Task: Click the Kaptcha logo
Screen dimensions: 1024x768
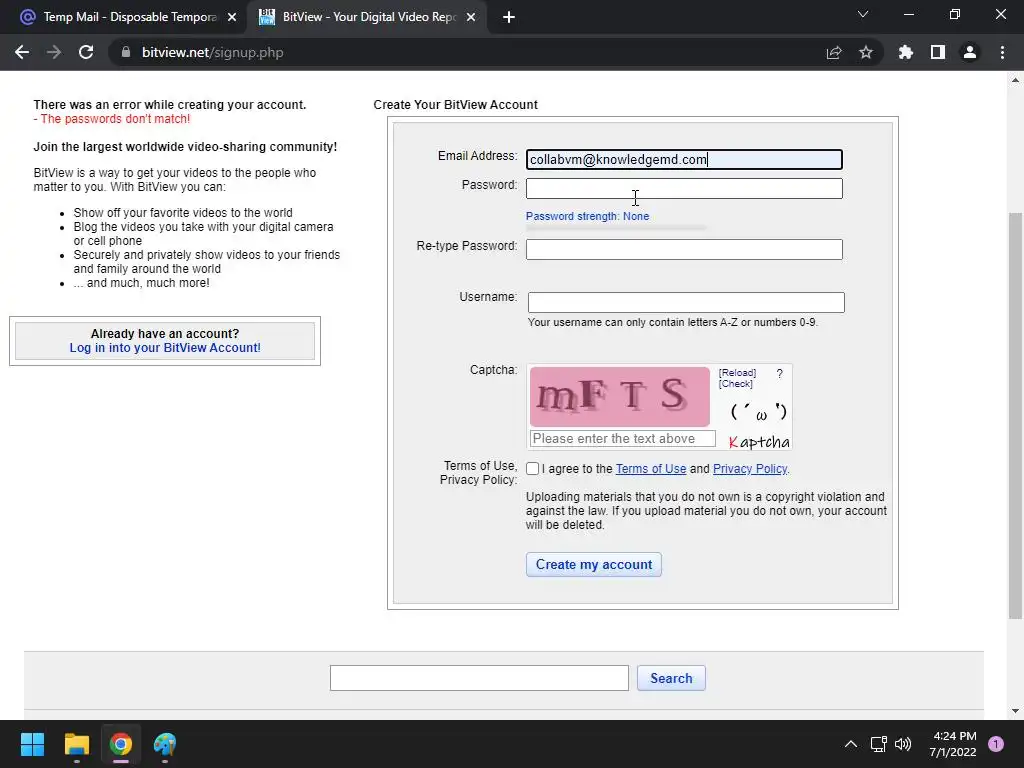Action: (x=759, y=442)
